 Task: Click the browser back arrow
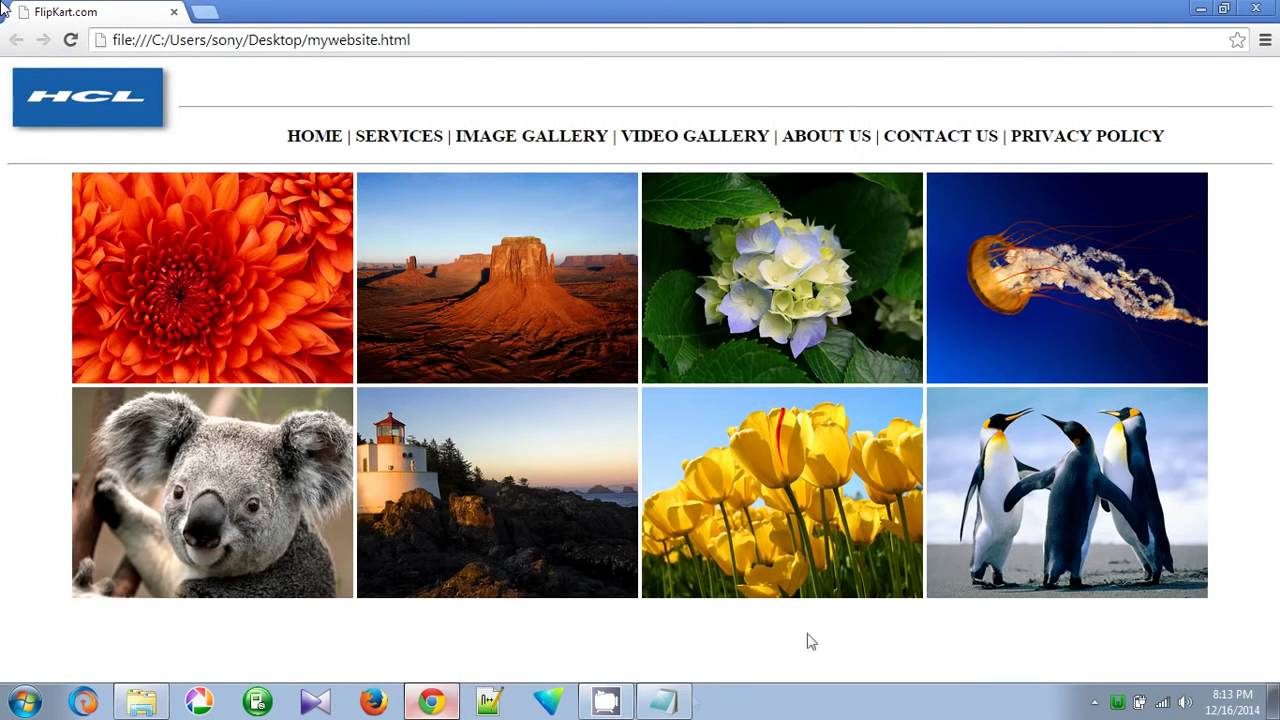(16, 40)
